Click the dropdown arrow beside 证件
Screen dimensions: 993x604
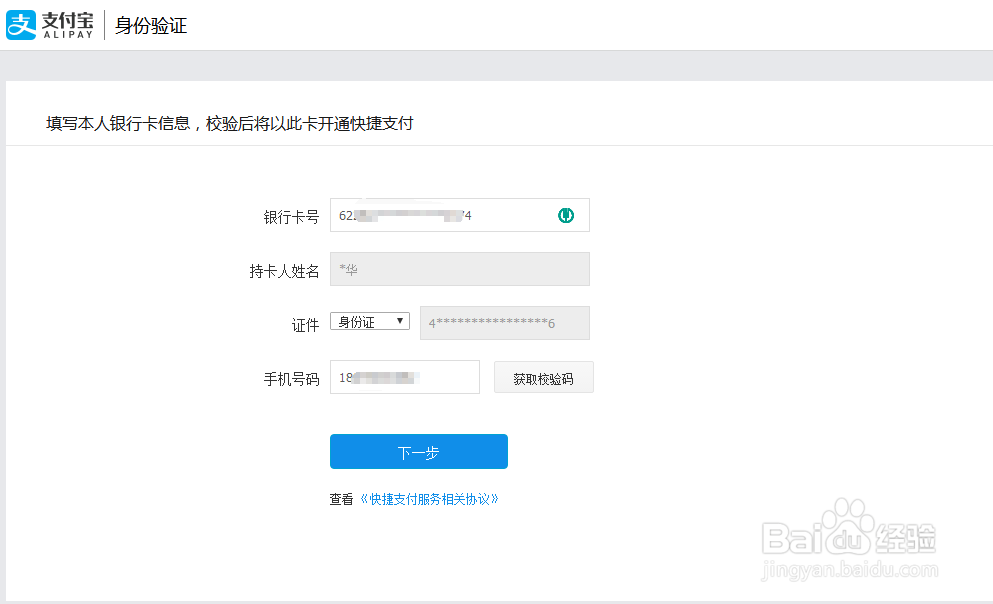[399, 320]
